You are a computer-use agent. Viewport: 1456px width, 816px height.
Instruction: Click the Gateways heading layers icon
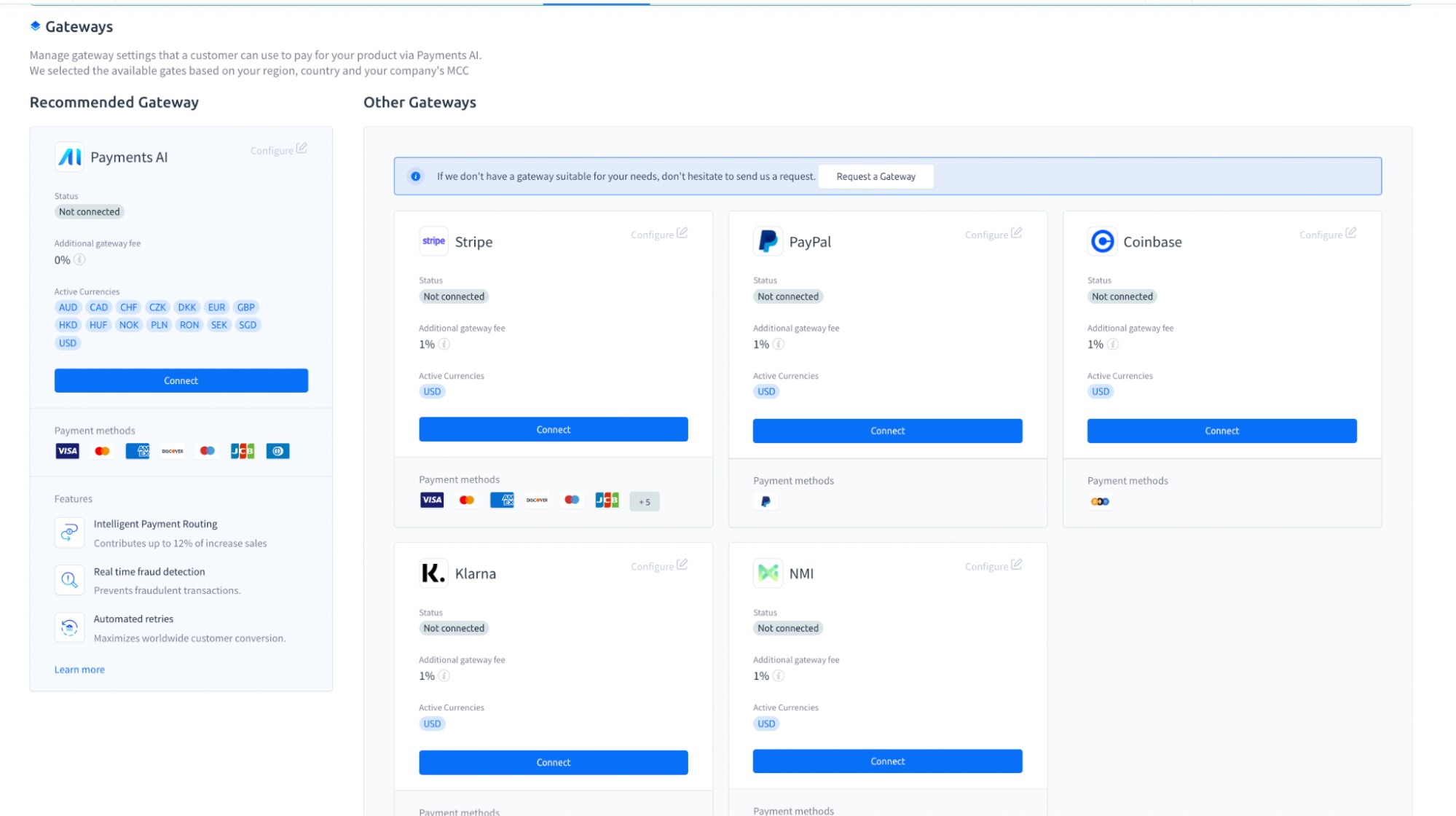[35, 26]
